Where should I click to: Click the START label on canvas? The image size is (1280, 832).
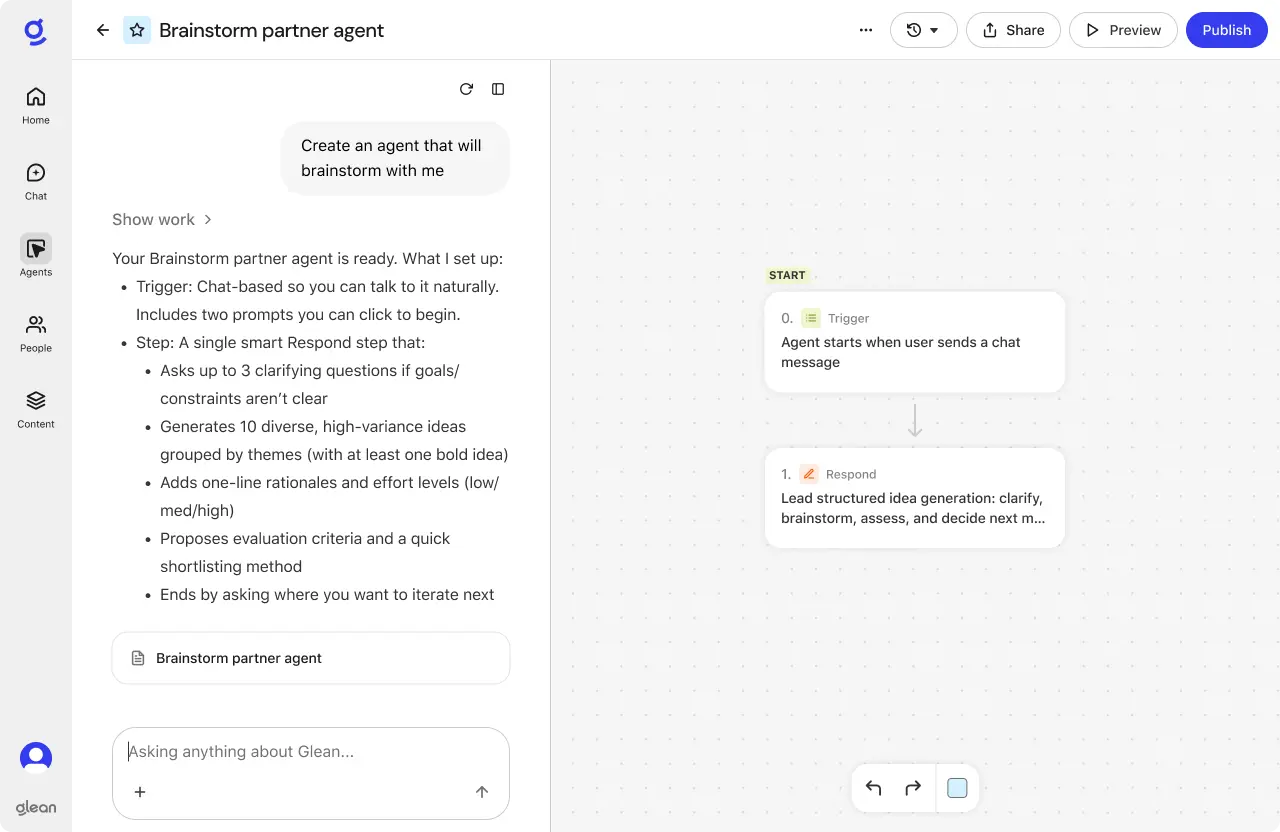pyautogui.click(x=787, y=275)
